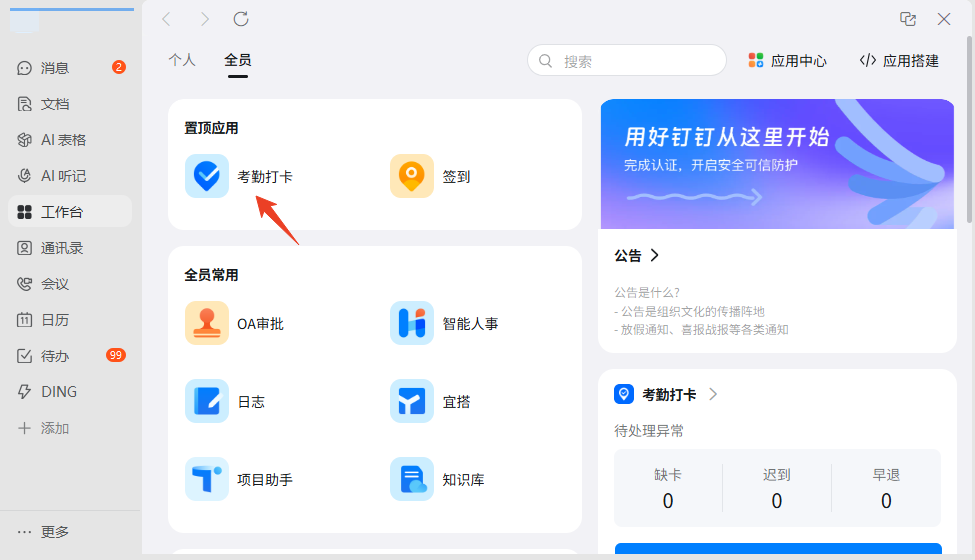Click the vertical scrollbar on the right
The image size is (975, 560).
[x=969, y=129]
